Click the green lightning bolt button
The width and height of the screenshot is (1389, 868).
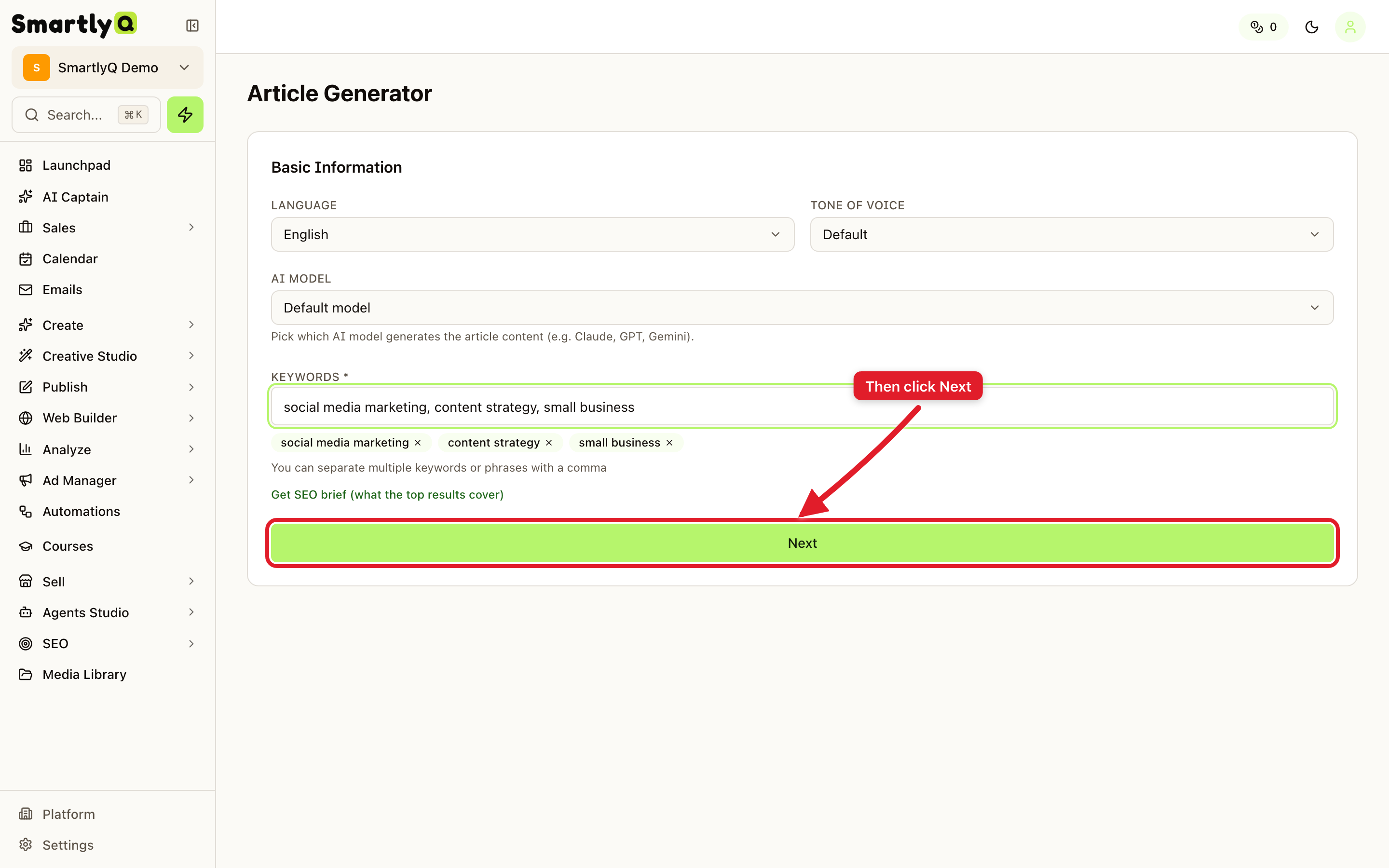(x=185, y=115)
